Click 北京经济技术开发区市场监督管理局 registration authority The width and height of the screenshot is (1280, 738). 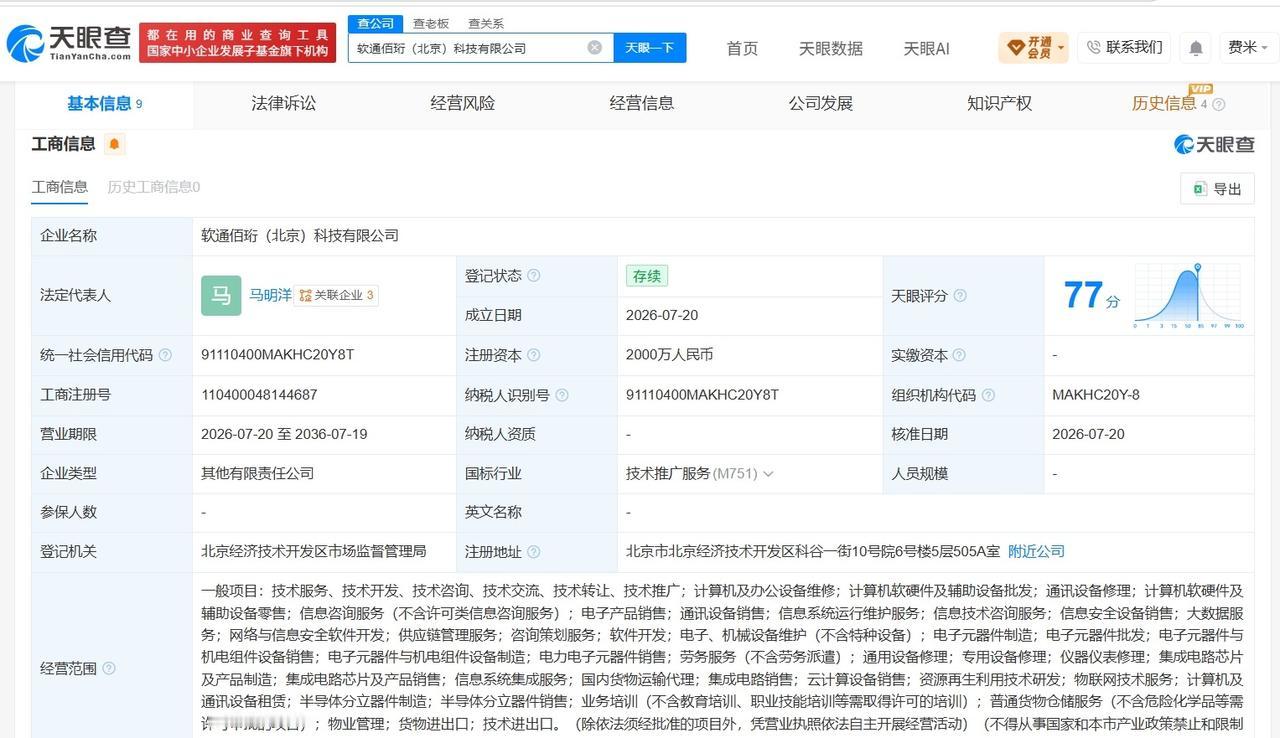click(x=313, y=551)
